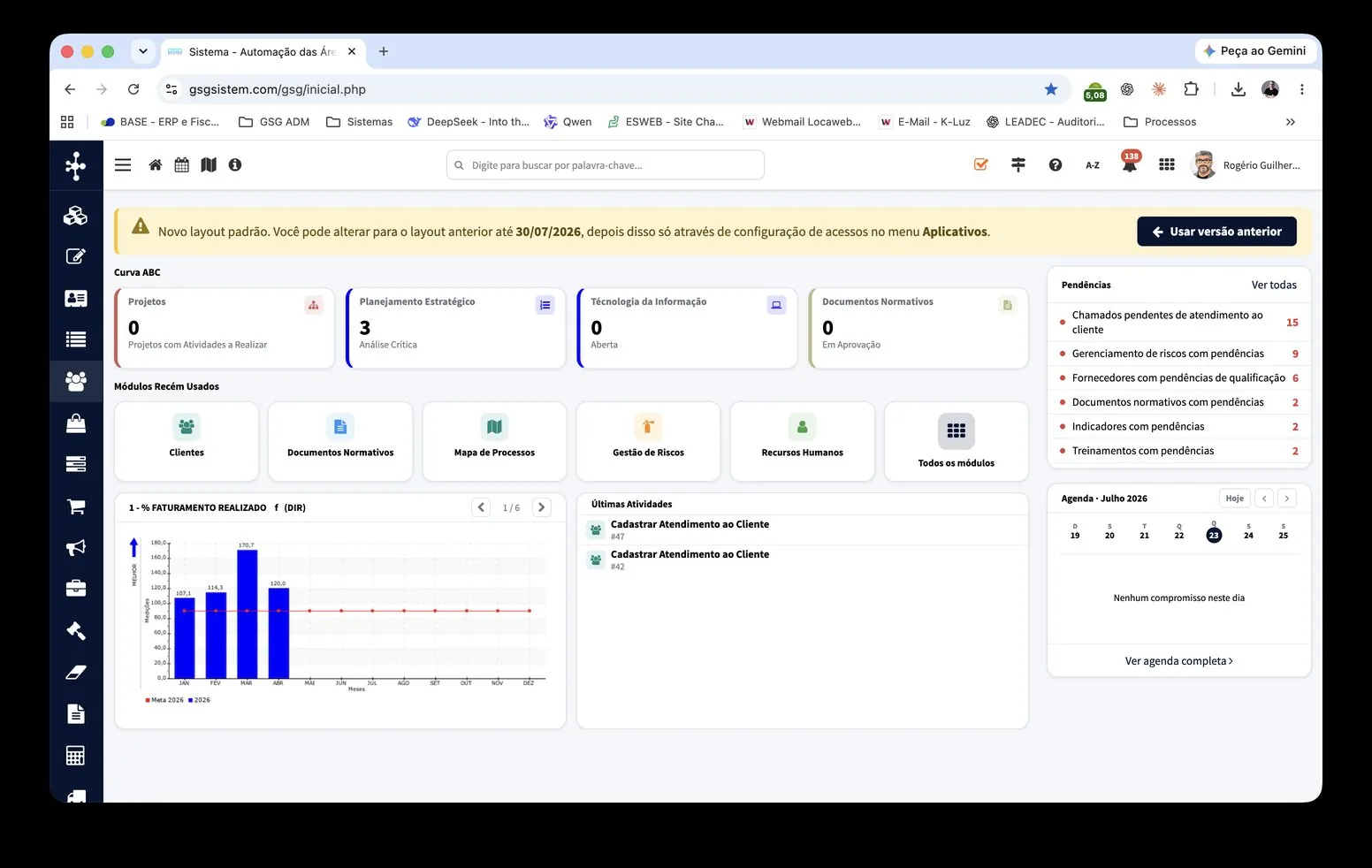Go back one agenda week
The width and height of the screenshot is (1372, 868).
[x=1265, y=499]
